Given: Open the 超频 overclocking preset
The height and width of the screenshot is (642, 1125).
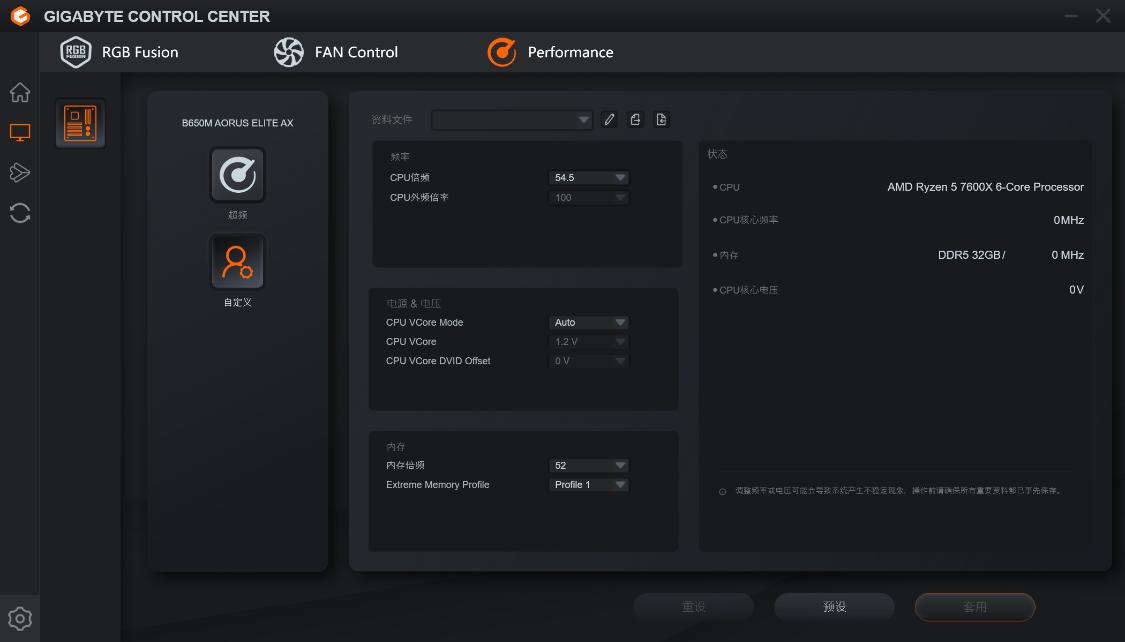Looking at the screenshot, I should click(x=237, y=172).
